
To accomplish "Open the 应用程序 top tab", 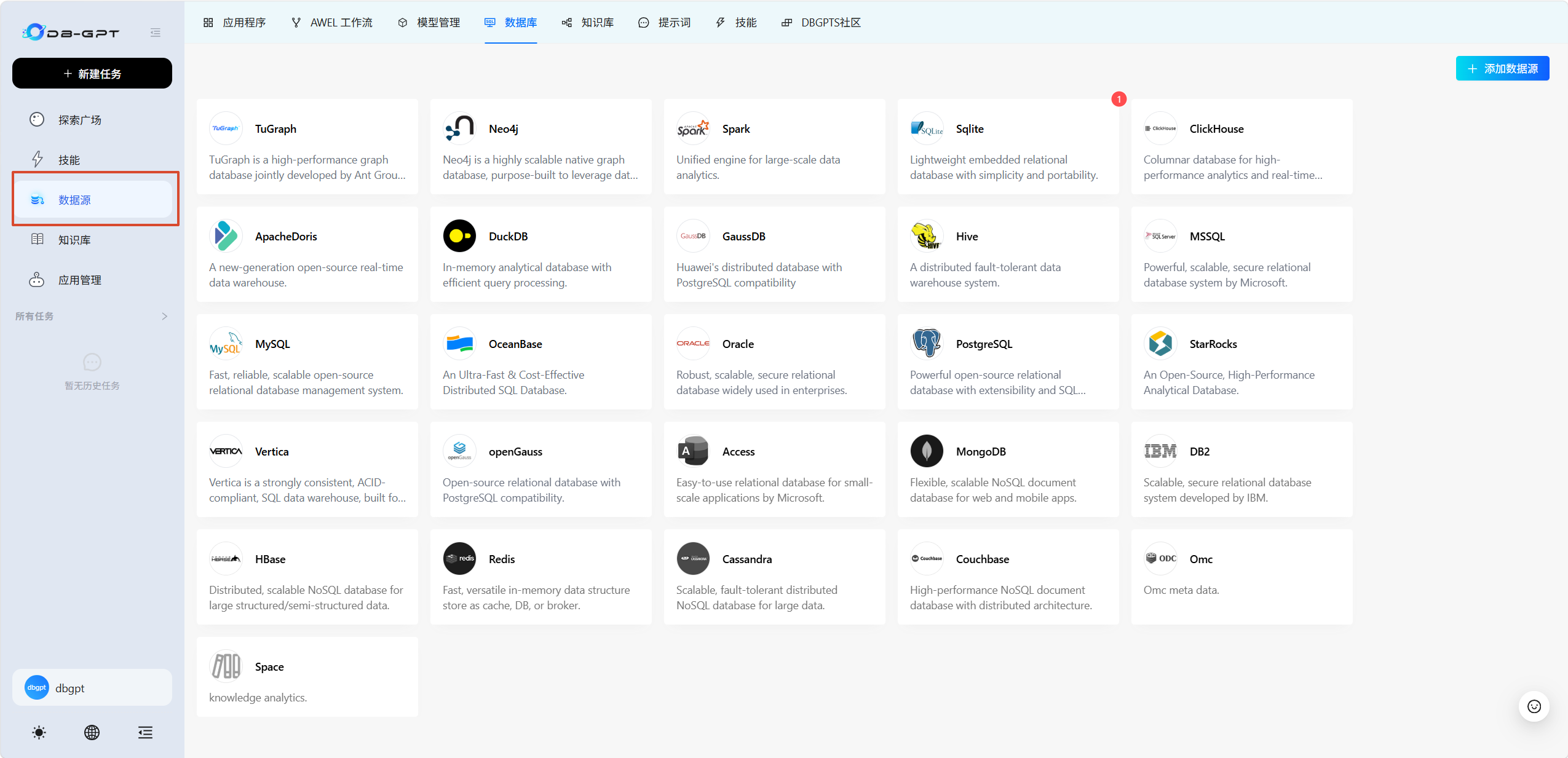I will [x=234, y=23].
